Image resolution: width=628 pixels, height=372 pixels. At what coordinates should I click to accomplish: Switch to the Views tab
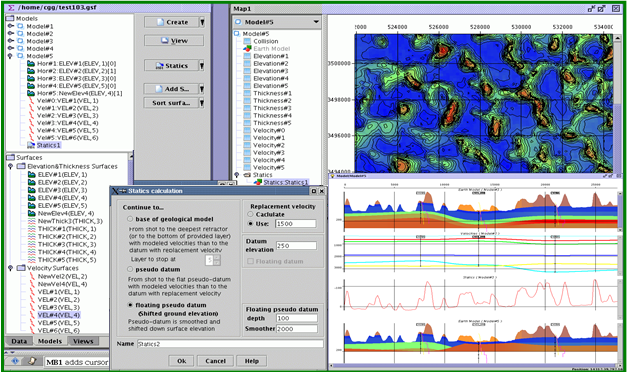pyautogui.click(x=83, y=341)
